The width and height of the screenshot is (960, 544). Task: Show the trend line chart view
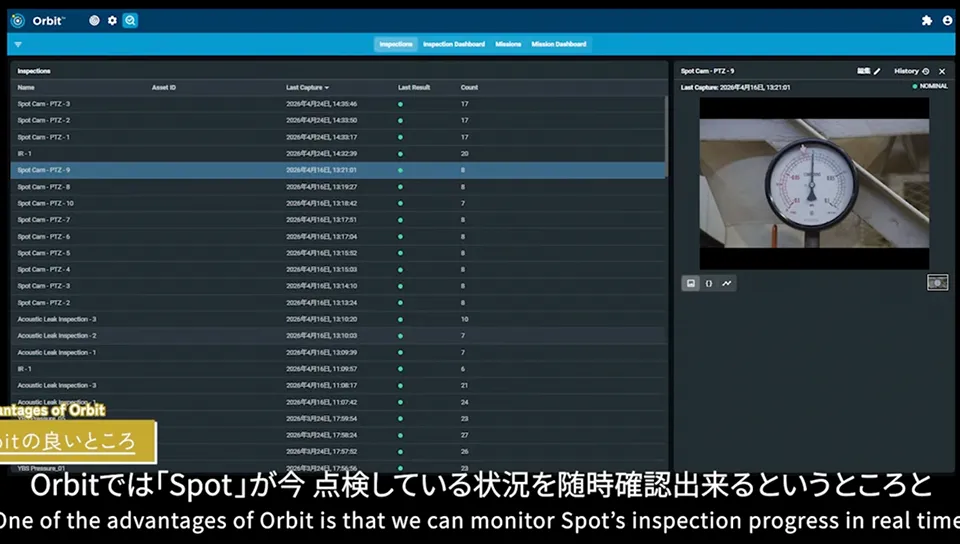(x=727, y=283)
